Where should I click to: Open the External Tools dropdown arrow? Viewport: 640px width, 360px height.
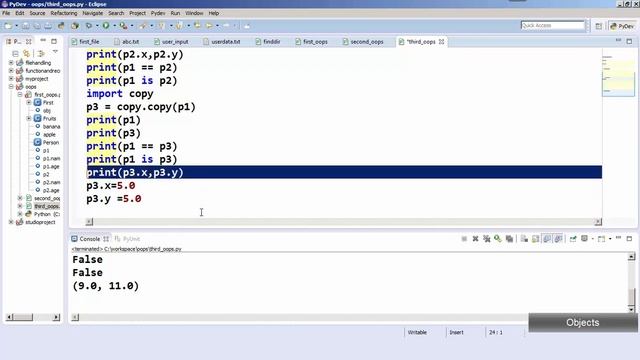131,26
